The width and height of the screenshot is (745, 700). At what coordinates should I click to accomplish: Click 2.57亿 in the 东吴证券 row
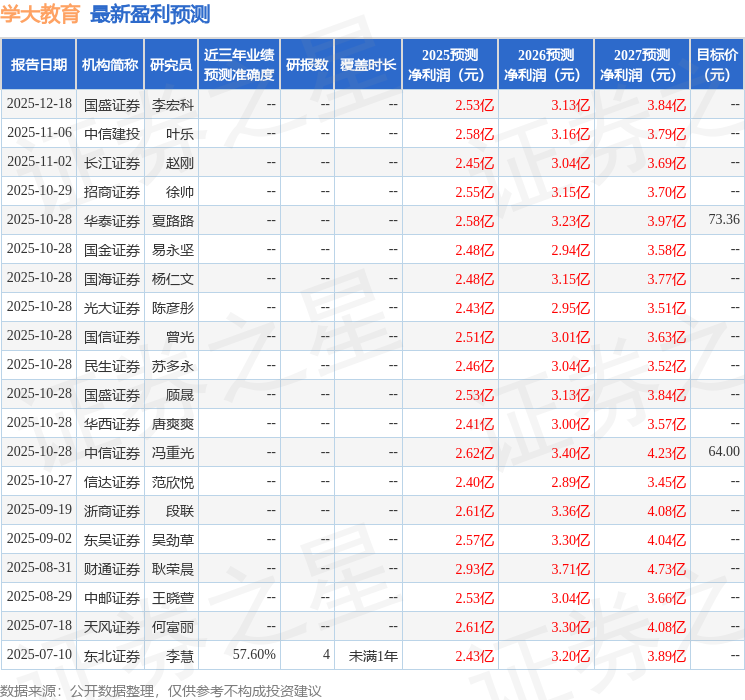pyautogui.click(x=475, y=540)
